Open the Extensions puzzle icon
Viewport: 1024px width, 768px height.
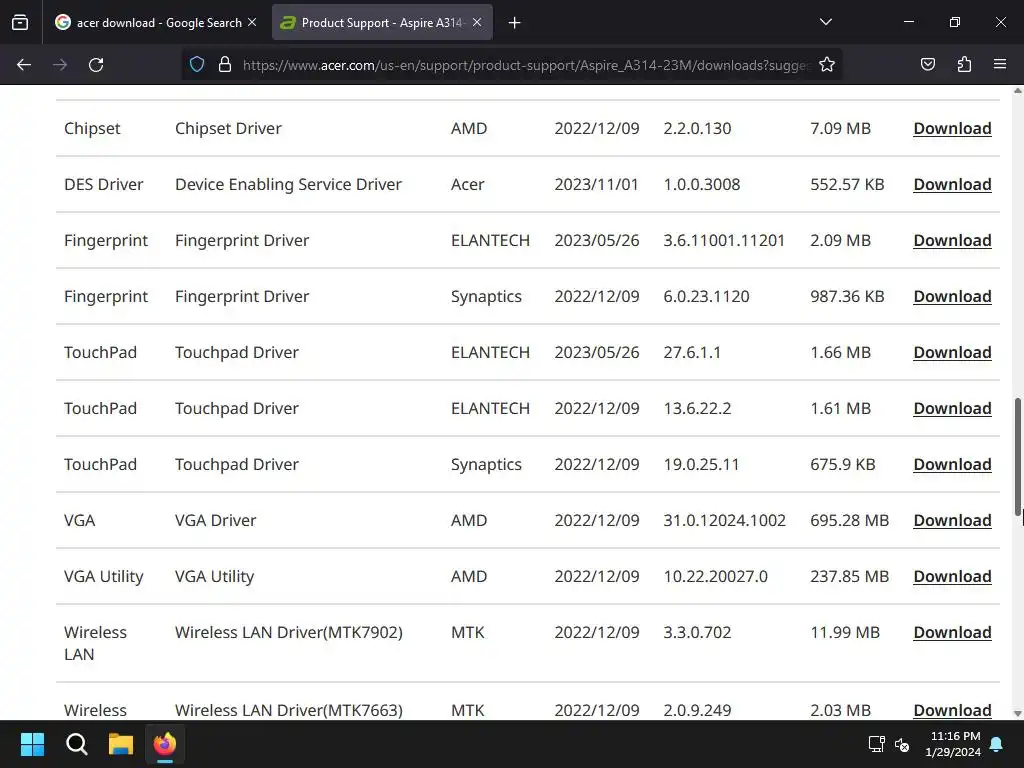[x=964, y=65]
